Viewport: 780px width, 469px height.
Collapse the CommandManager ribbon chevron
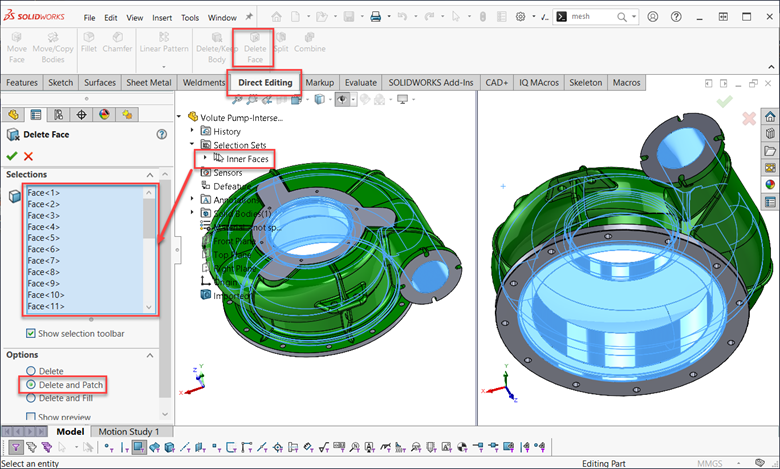pos(771,67)
